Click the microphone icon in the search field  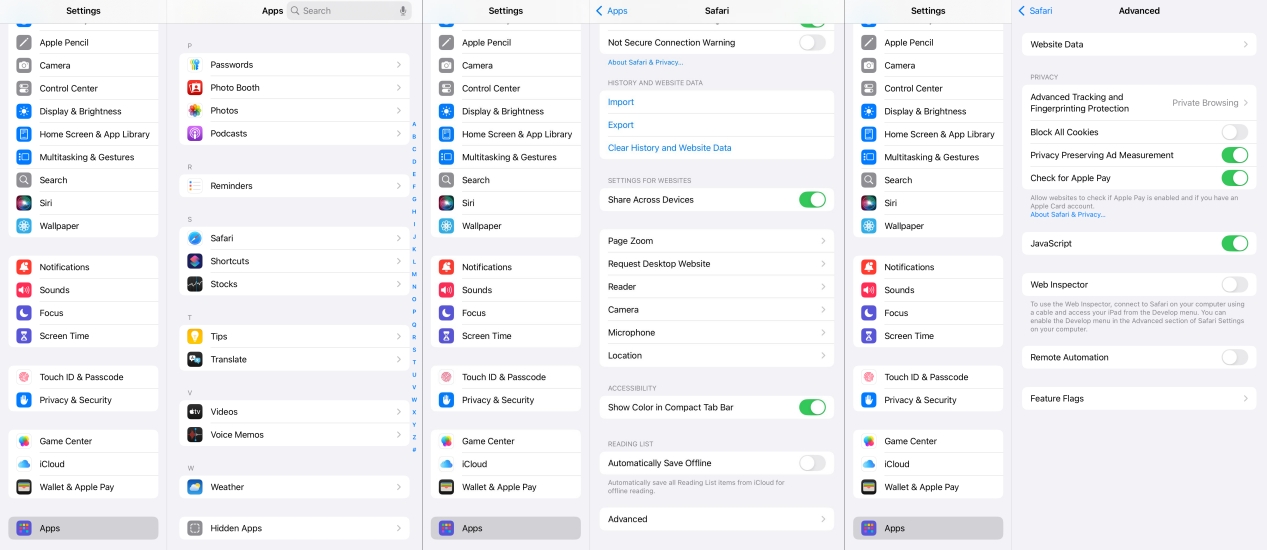[403, 11]
